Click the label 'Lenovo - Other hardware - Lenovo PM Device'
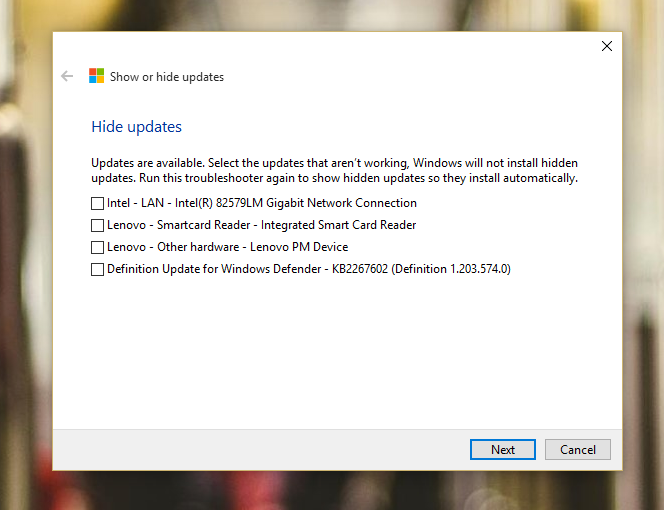 click(x=227, y=247)
